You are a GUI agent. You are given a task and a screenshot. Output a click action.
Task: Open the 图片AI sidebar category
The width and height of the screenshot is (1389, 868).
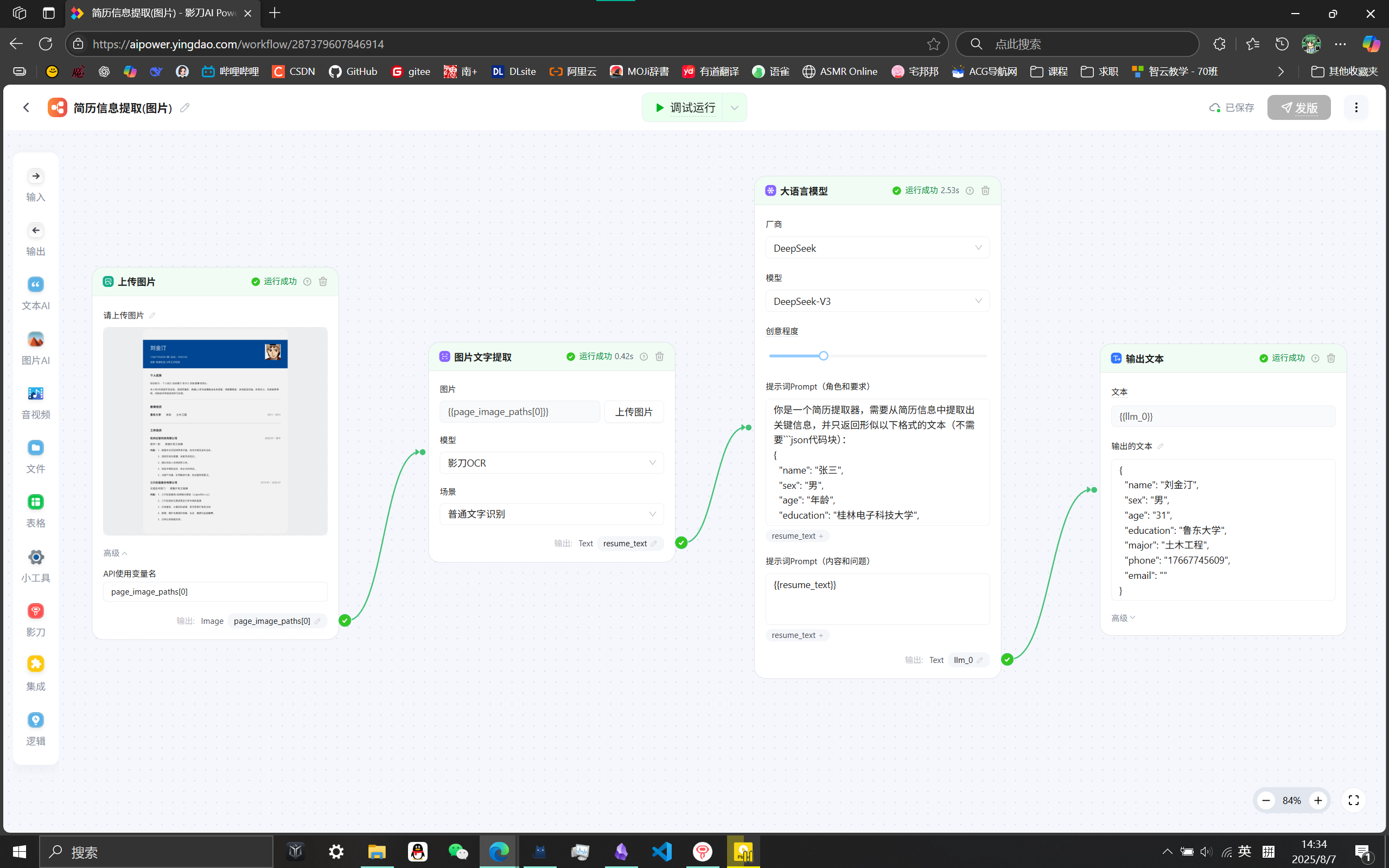36,349
